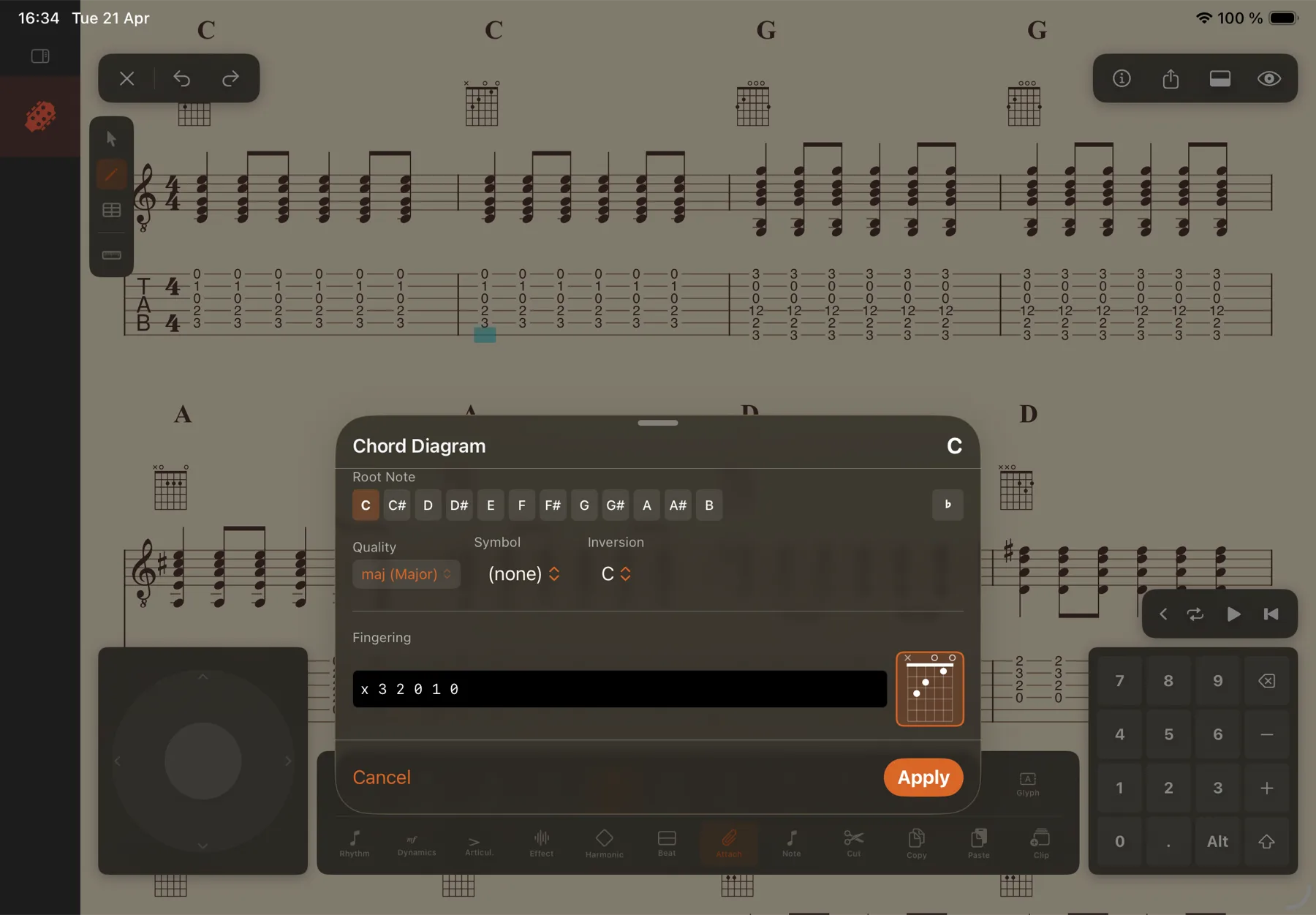Open the red guitar soundhole app icon
This screenshot has width=1316, height=915.
click(40, 116)
